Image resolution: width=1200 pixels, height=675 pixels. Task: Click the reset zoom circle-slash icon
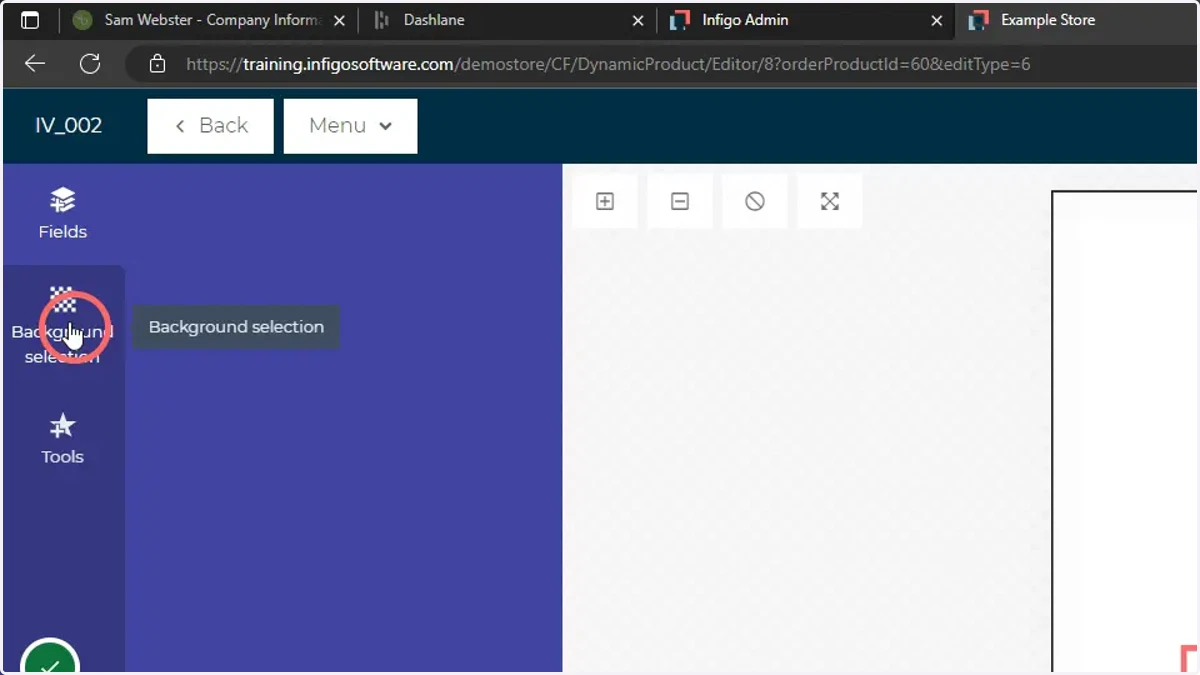(x=755, y=201)
